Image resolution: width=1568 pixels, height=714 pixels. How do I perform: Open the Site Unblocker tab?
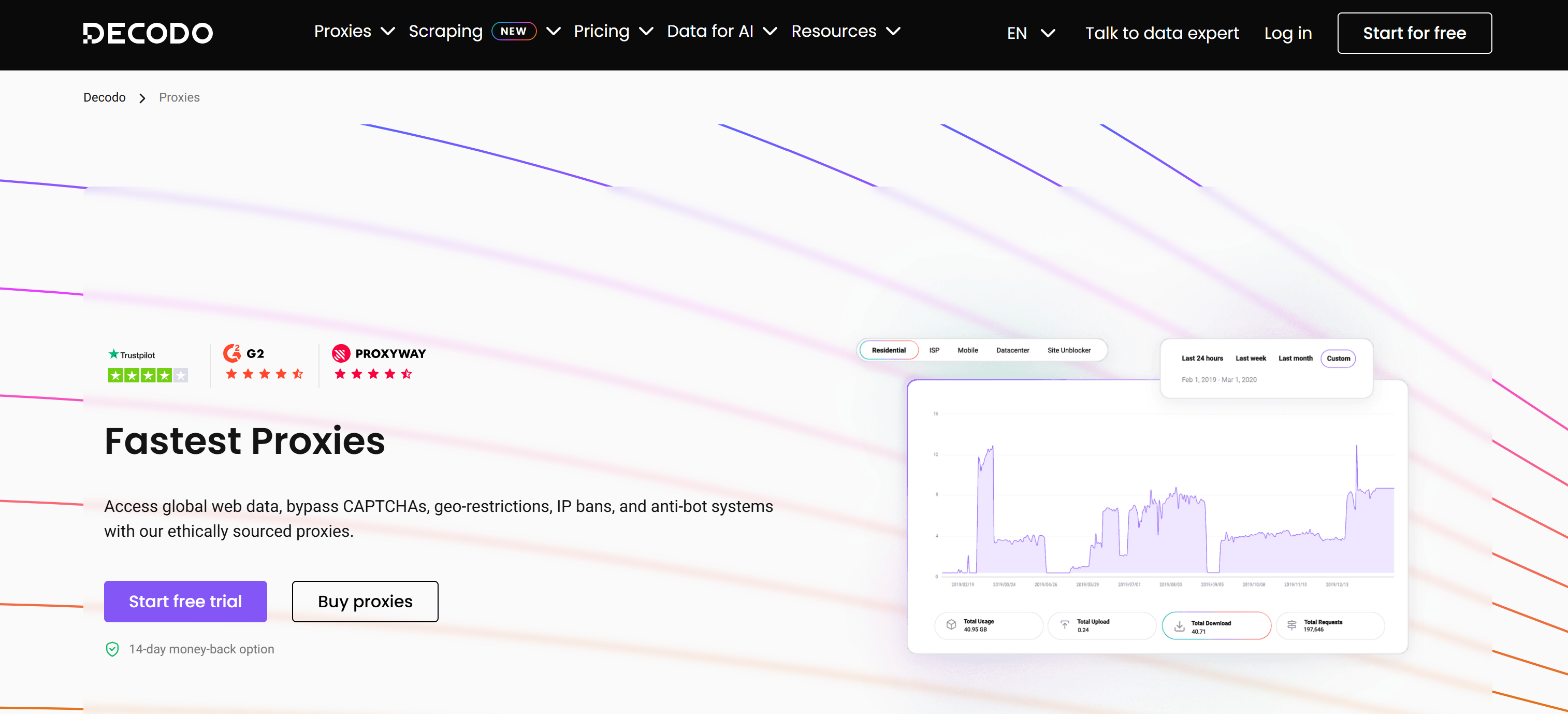[x=1069, y=350]
